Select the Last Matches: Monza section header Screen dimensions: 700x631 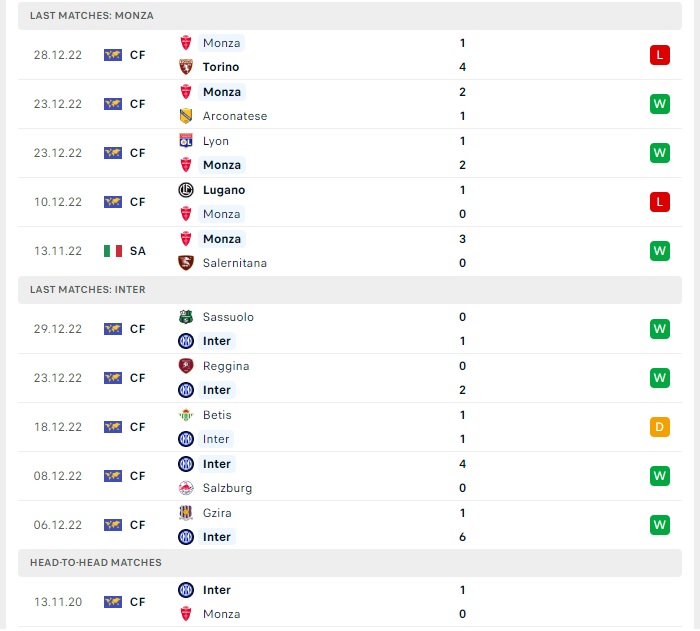point(350,16)
